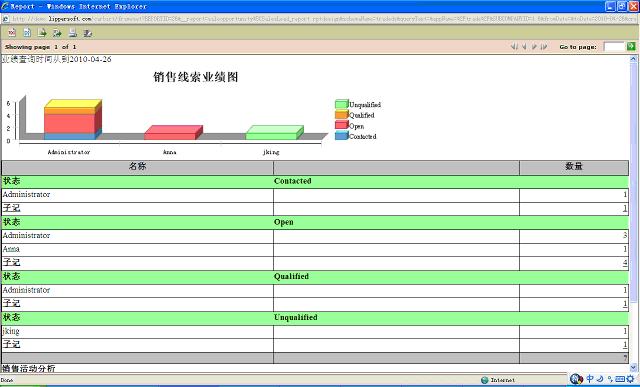
Task: Click the print on server icon
Action: tap(87, 33)
